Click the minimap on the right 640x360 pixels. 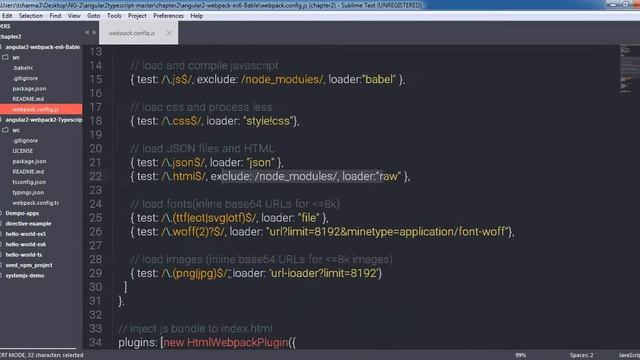click(x=629, y=69)
